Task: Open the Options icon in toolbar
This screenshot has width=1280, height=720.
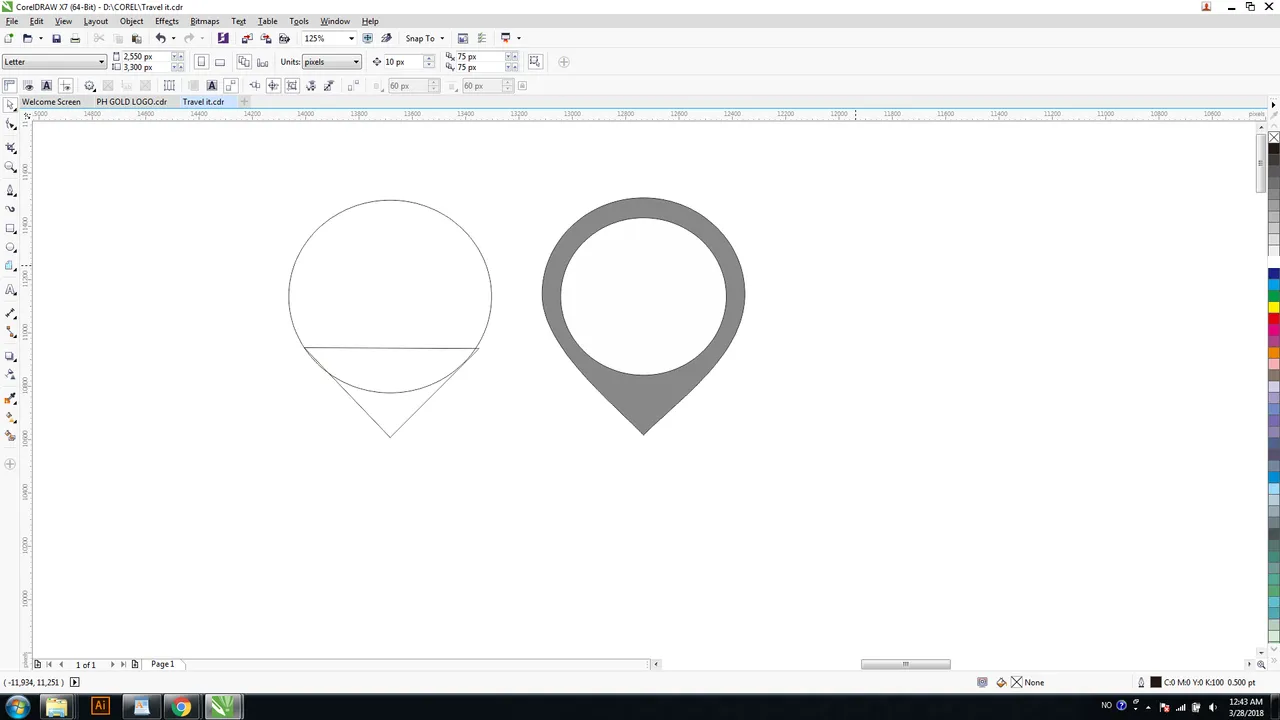Action: tap(482, 38)
